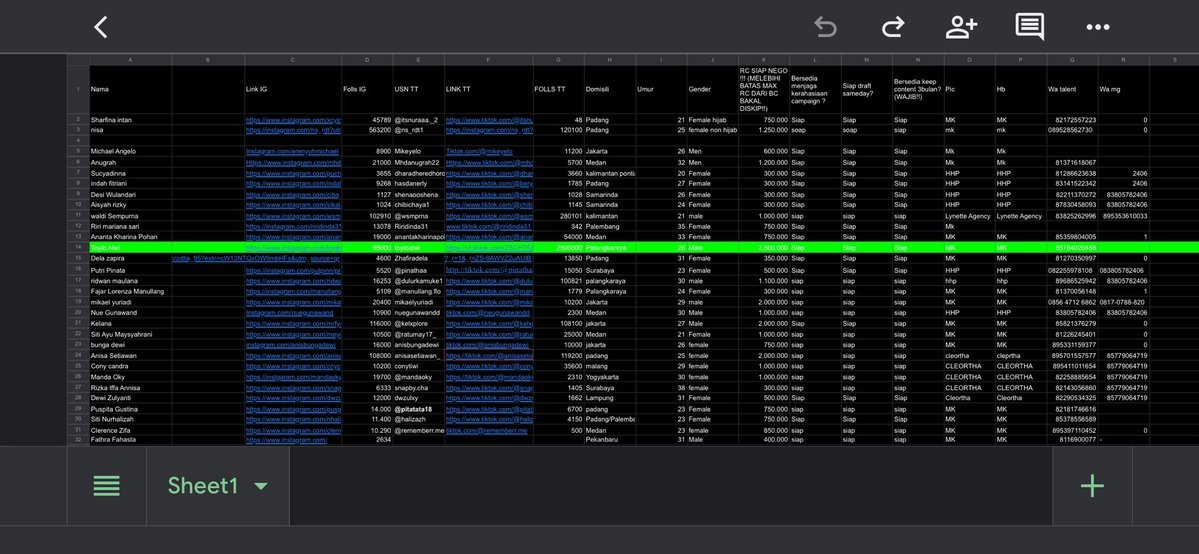Add a new sheet with plus icon
The width and height of the screenshot is (1199, 554).
click(x=1092, y=486)
